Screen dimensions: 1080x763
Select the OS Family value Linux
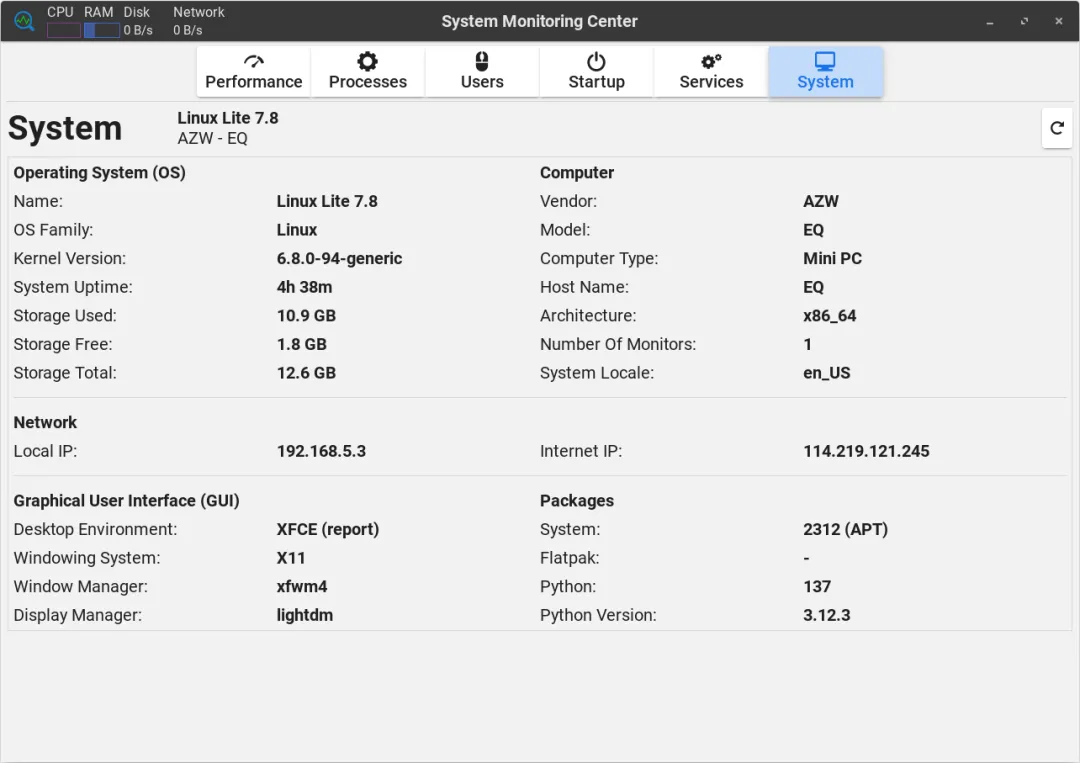click(297, 230)
